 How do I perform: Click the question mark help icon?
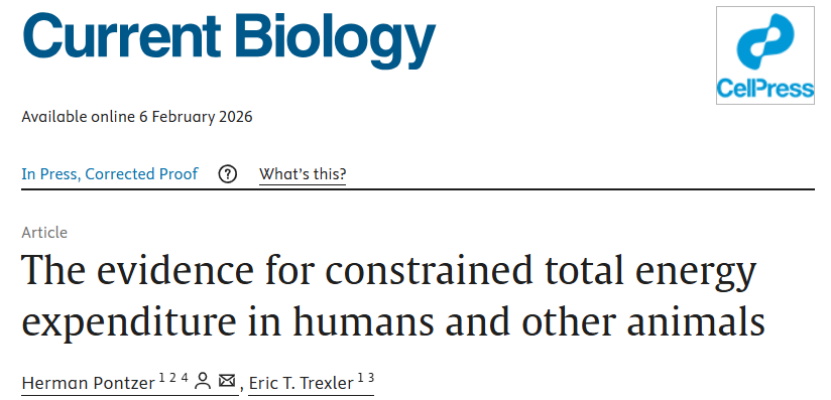(x=228, y=174)
